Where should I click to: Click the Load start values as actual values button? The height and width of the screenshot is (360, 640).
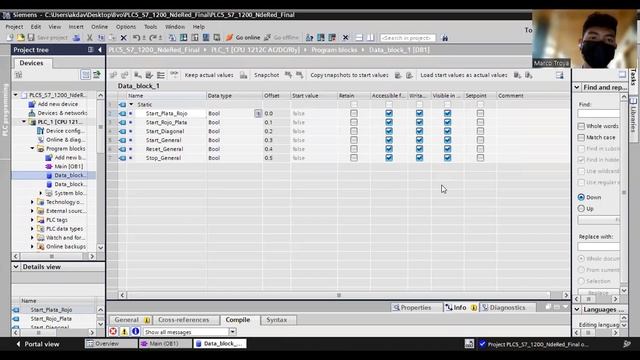464,75
